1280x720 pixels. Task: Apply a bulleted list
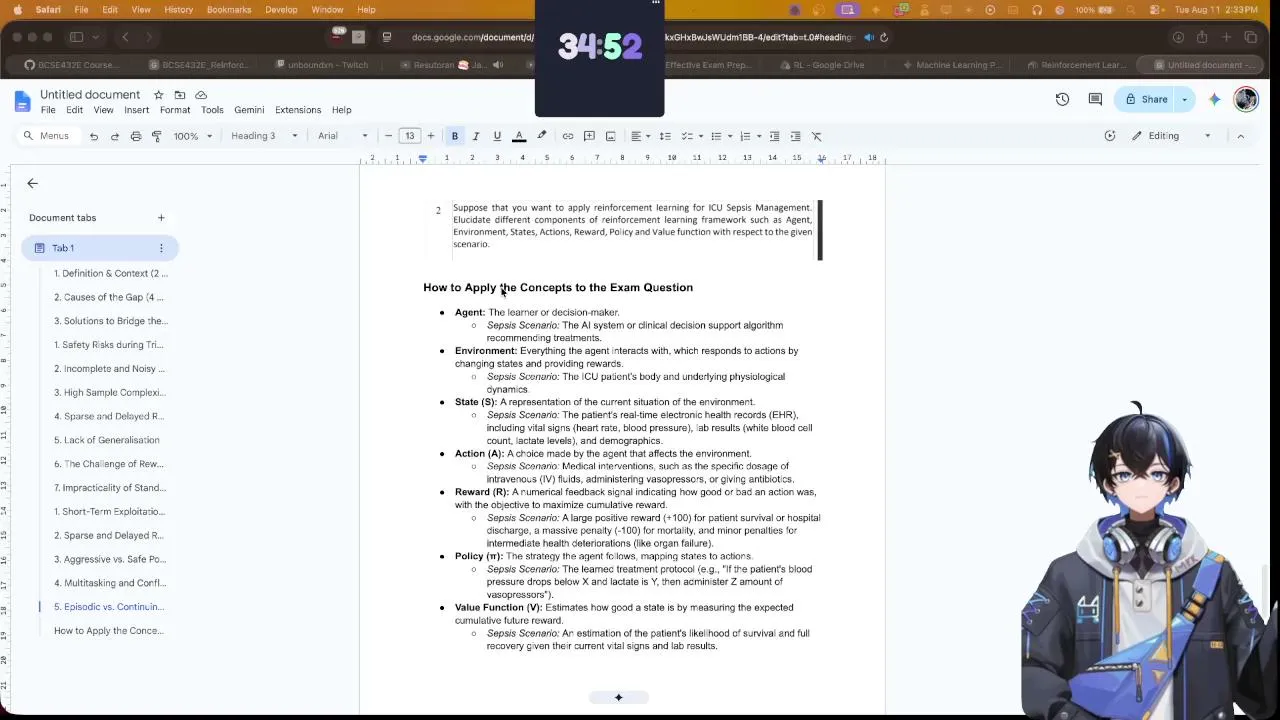[716, 136]
